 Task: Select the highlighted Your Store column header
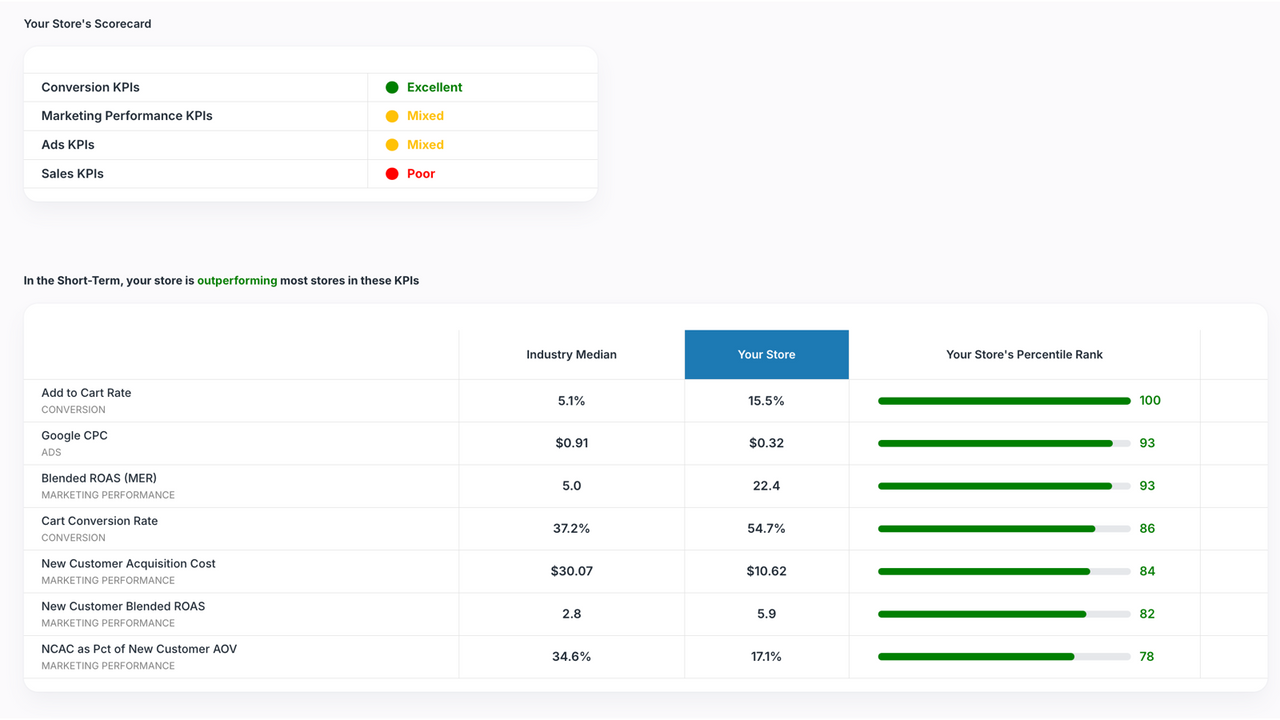point(766,354)
